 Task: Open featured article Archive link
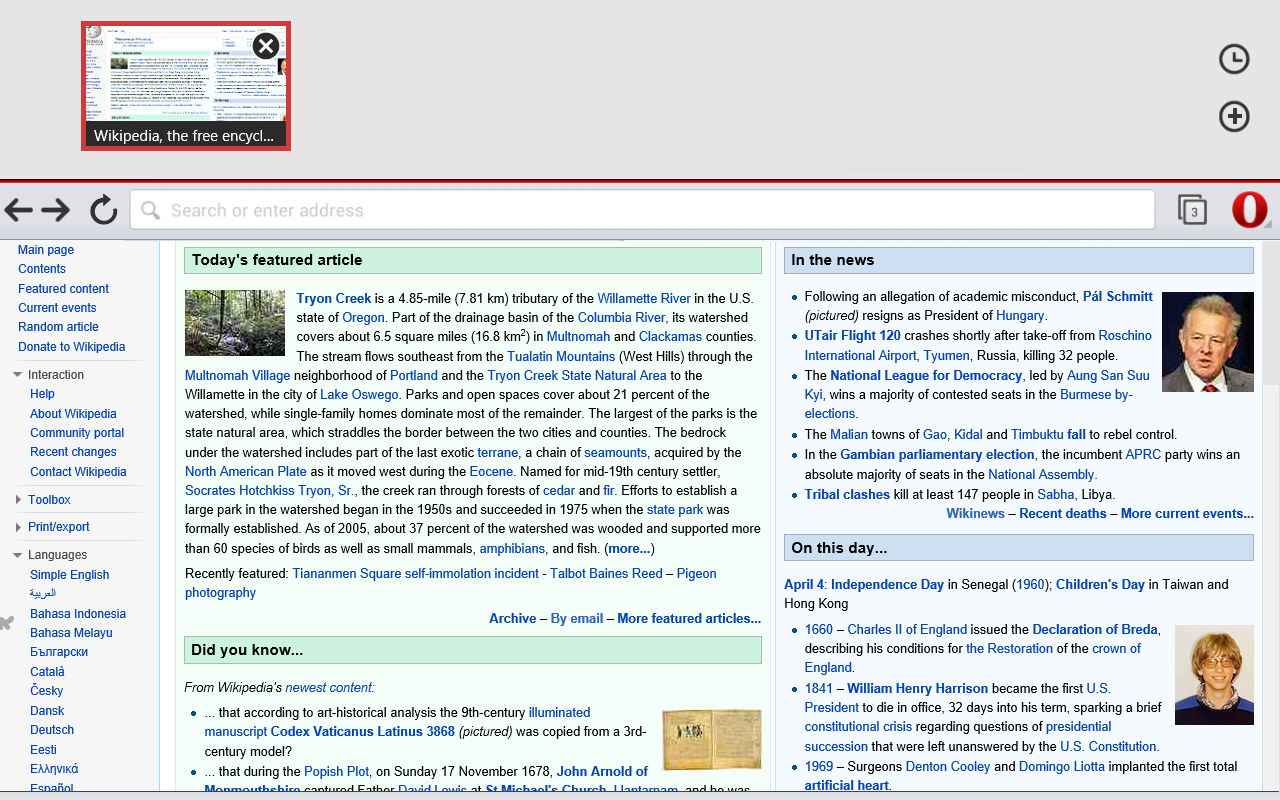(x=512, y=619)
